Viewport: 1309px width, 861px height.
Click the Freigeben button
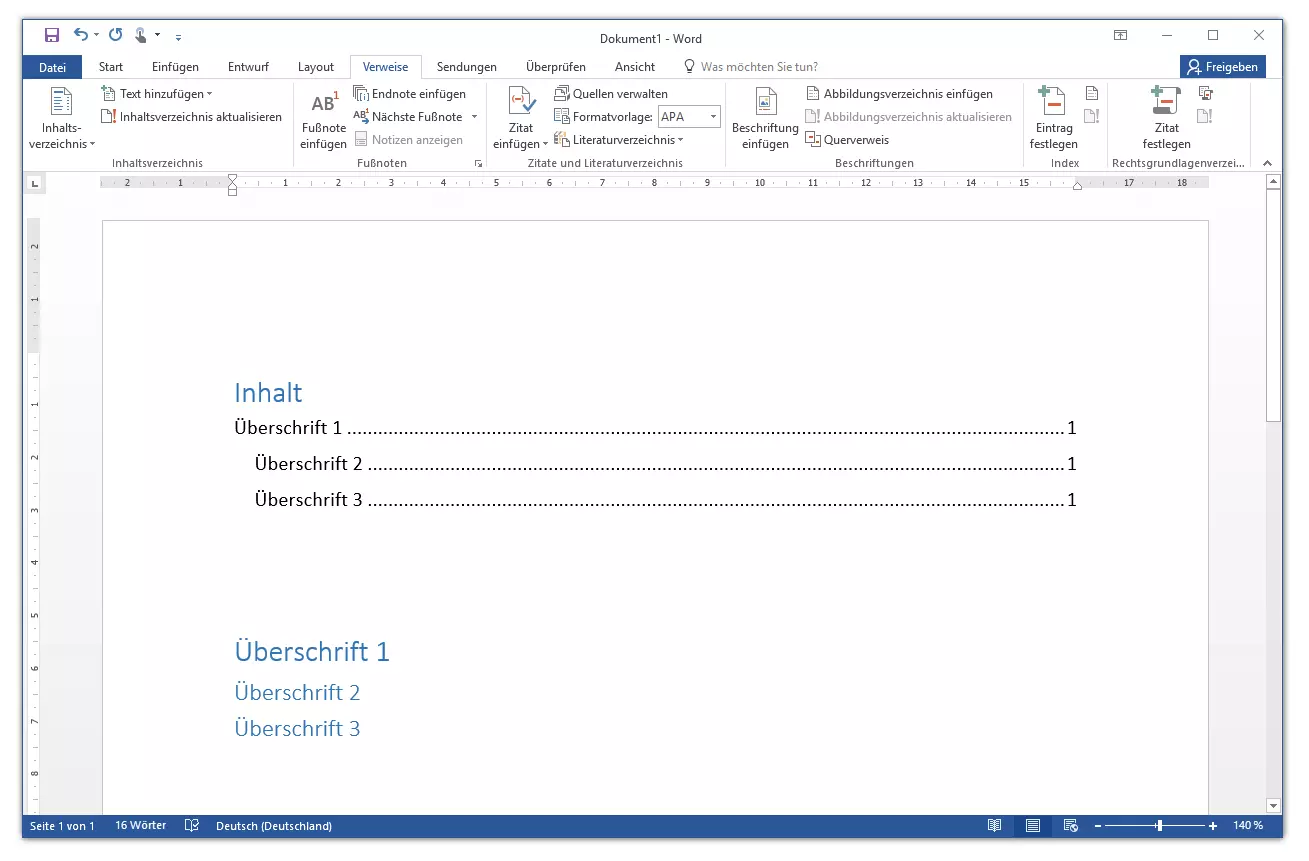[1222, 67]
